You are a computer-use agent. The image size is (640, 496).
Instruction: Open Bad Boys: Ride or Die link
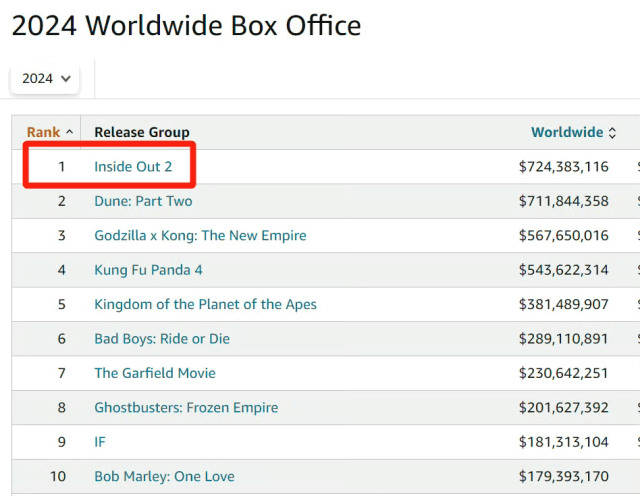pos(162,339)
